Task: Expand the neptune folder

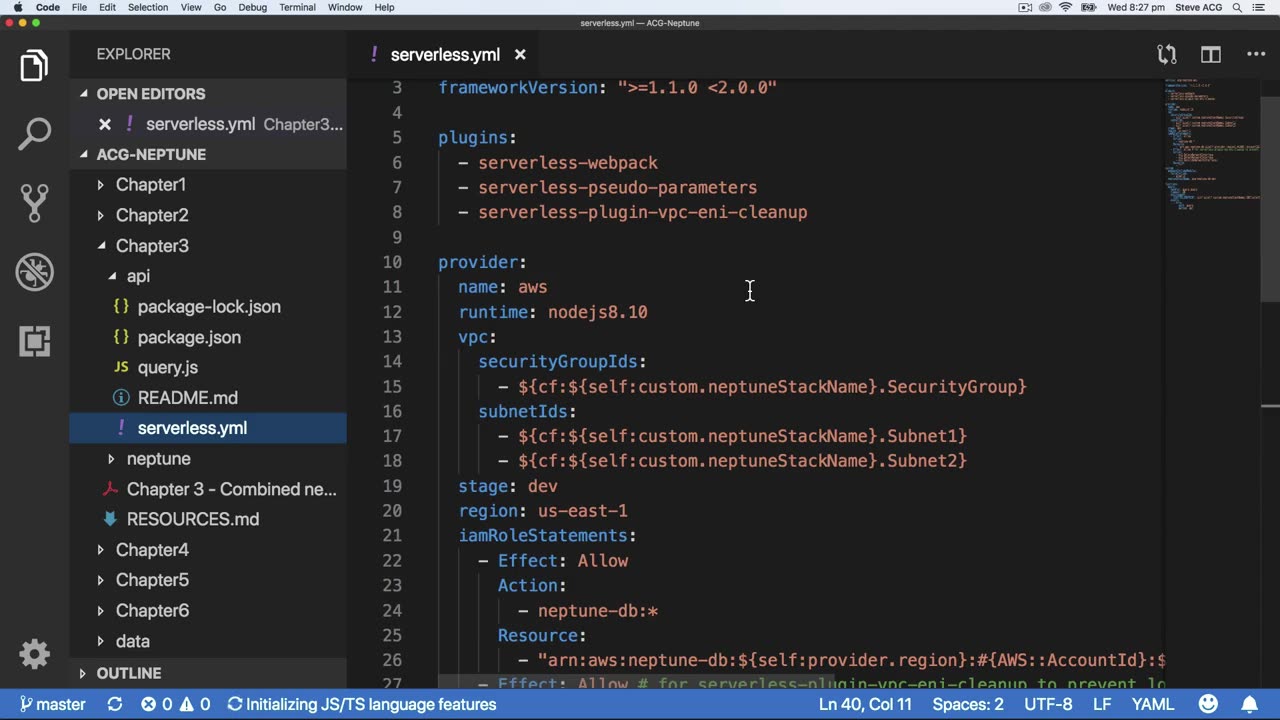Action: [158, 459]
